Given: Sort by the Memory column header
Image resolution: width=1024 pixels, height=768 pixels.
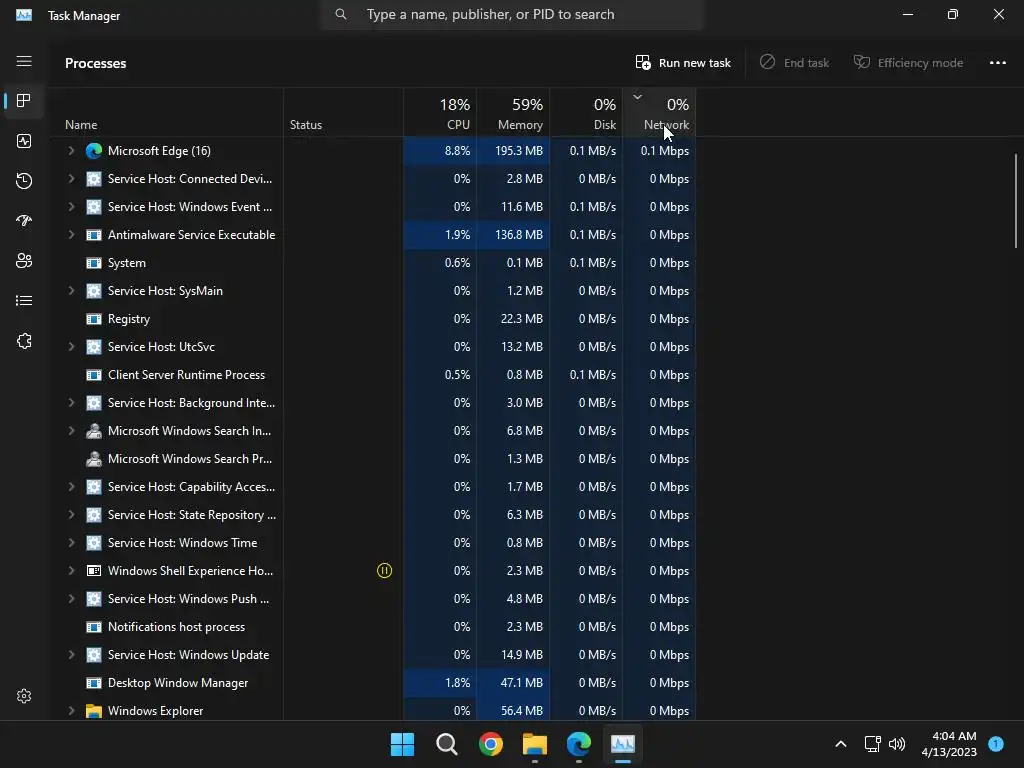Looking at the screenshot, I should point(513,113).
